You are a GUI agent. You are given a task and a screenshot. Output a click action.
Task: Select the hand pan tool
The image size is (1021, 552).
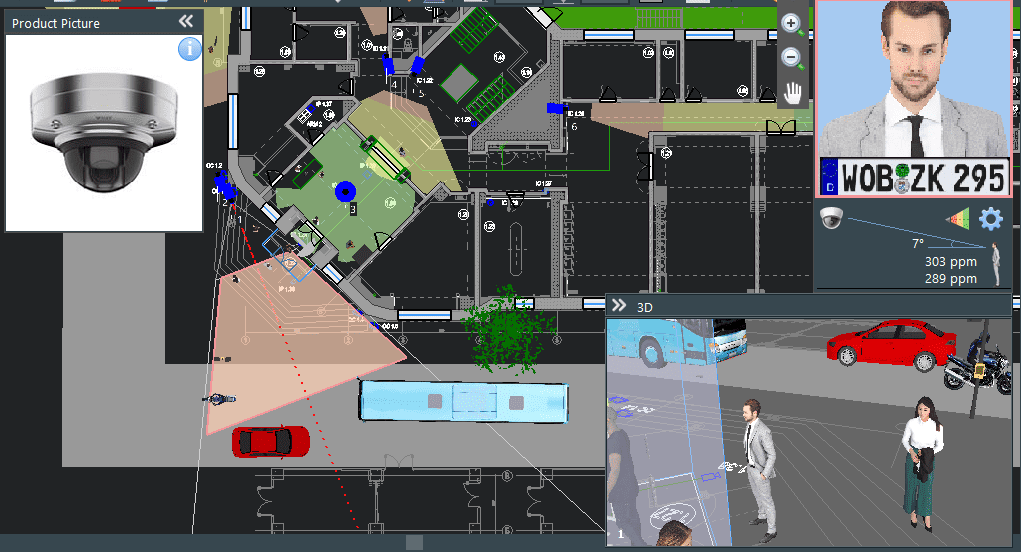tap(793, 93)
